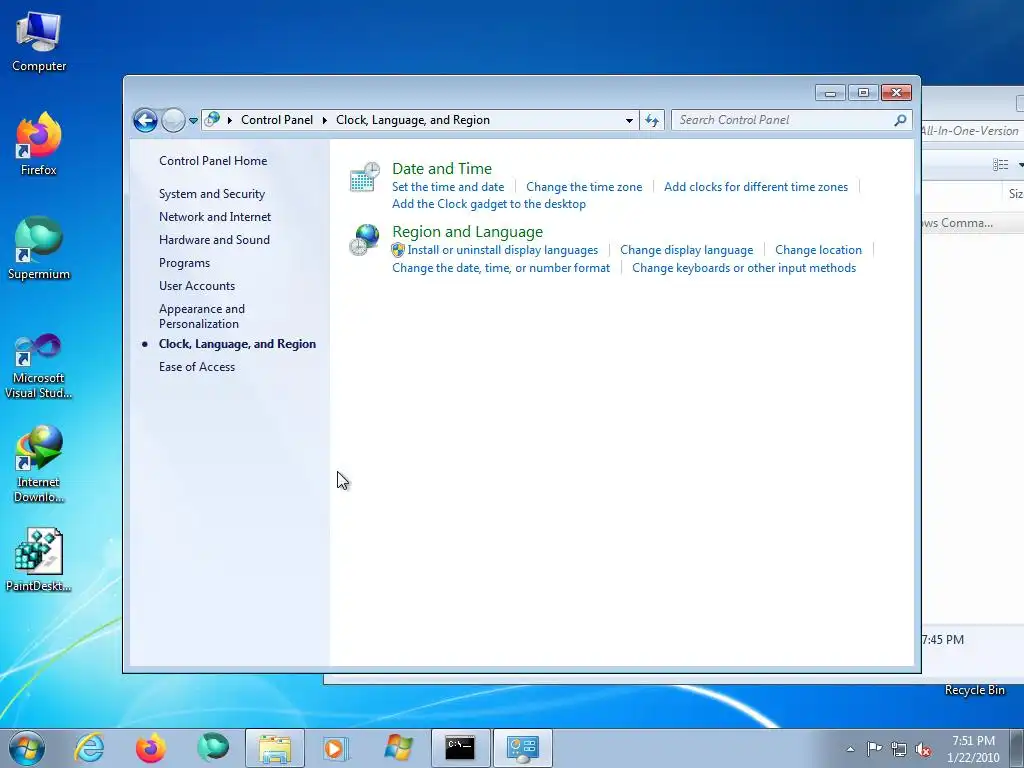Click the Refresh button in address bar
The image size is (1024, 768).
(x=652, y=120)
